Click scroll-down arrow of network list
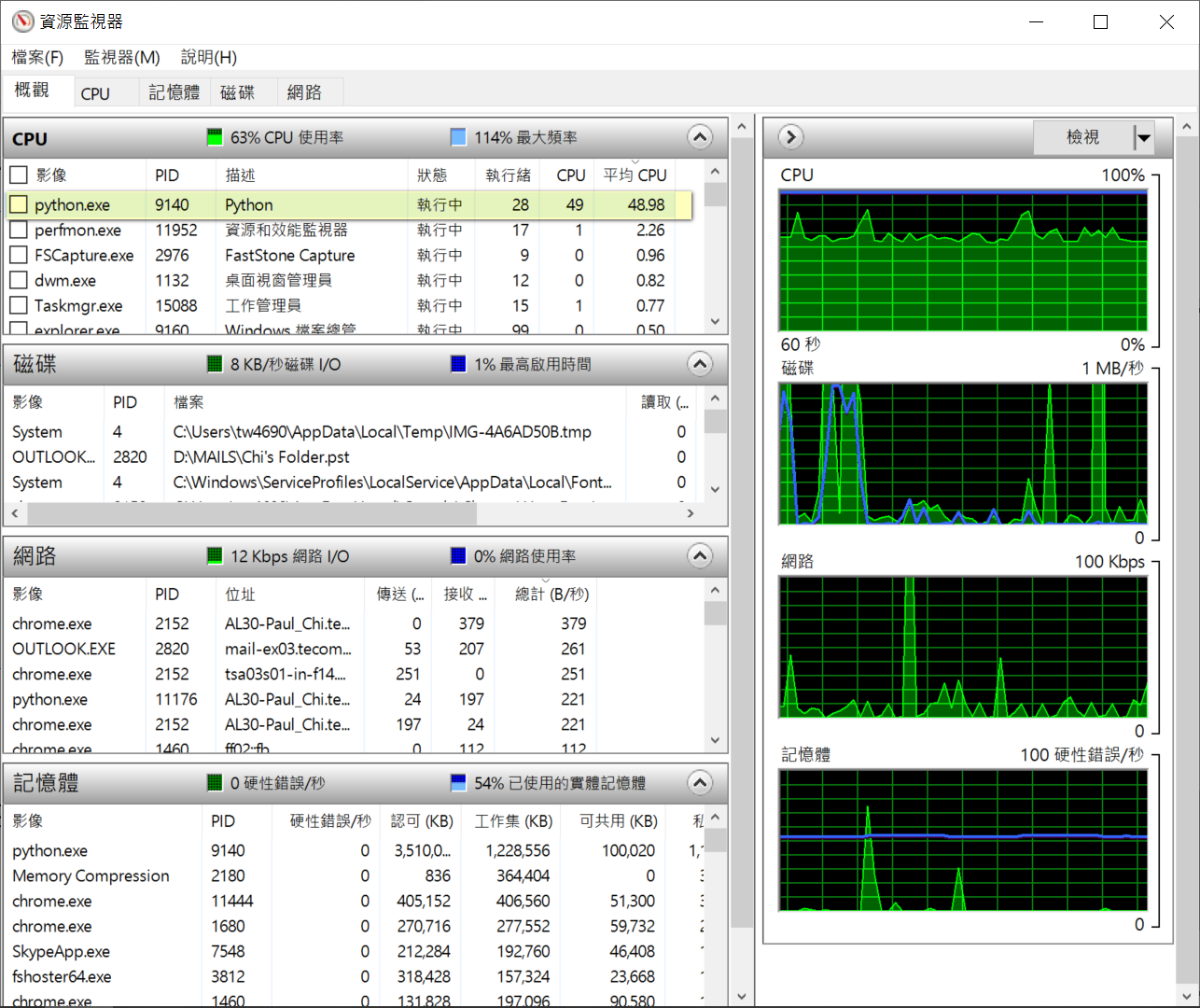This screenshot has width=1200, height=1008. pos(715,741)
